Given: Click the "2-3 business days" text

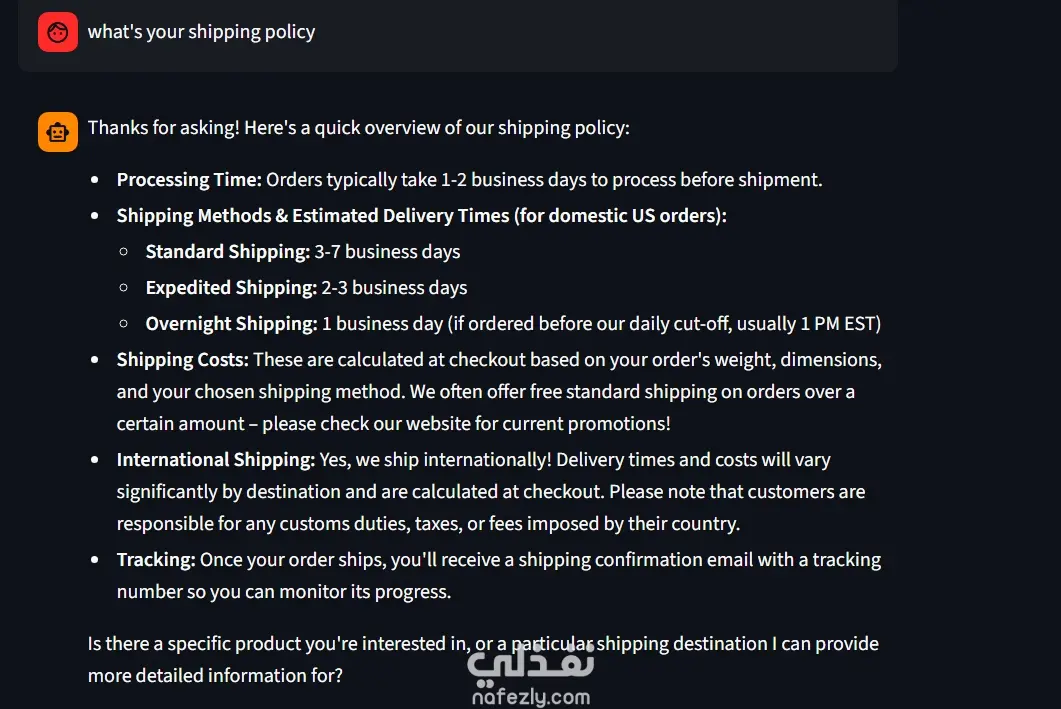Looking at the screenshot, I should pos(394,288).
